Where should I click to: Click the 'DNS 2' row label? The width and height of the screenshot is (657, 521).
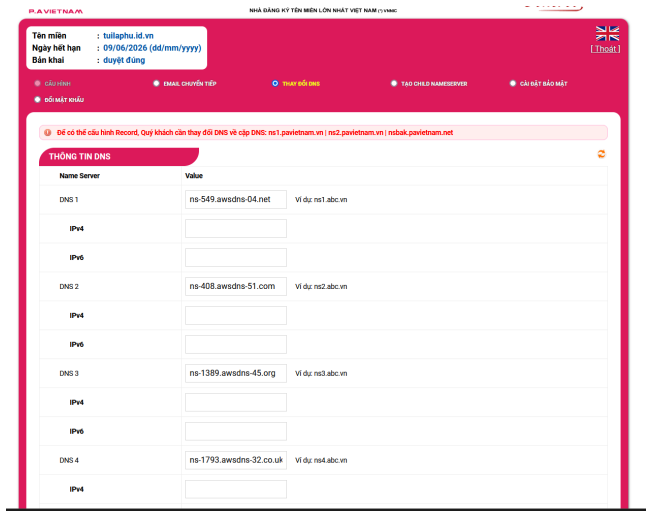69,286
